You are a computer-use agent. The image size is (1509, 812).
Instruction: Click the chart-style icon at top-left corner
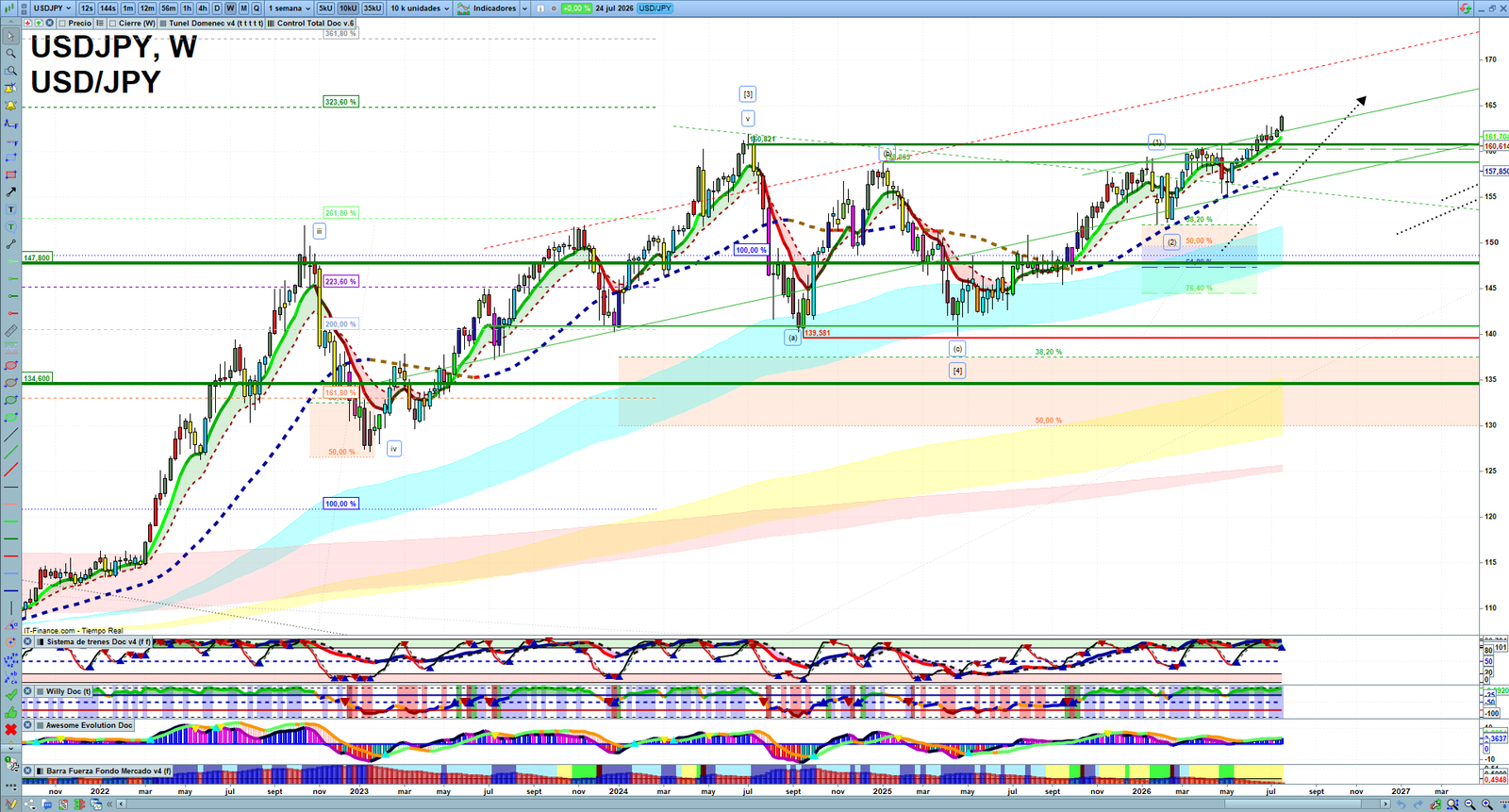(x=9, y=8)
